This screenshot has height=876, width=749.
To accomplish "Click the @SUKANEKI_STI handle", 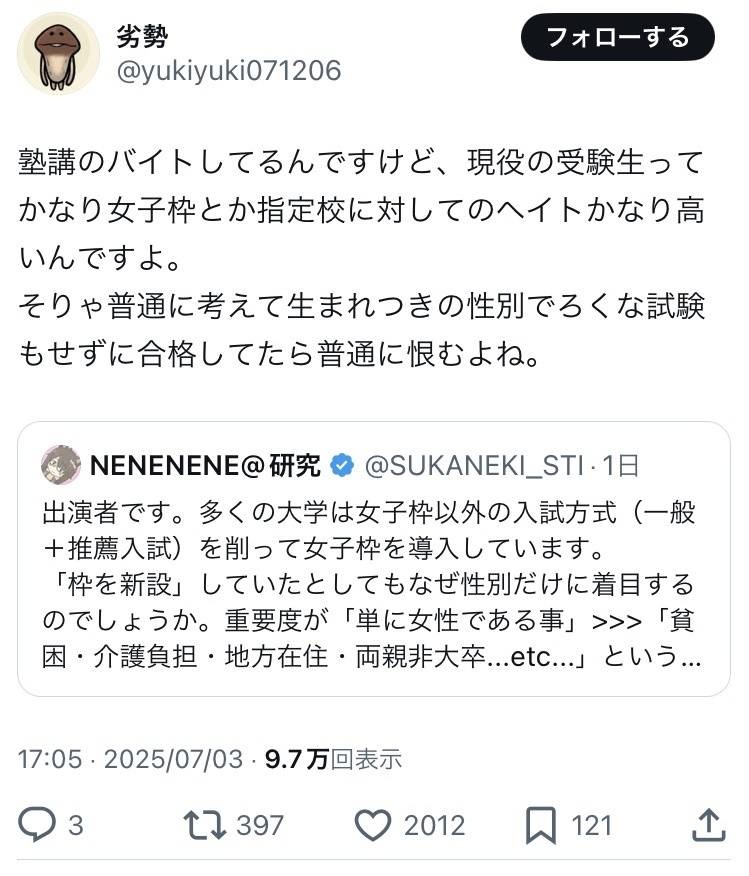I will (x=473, y=465).
